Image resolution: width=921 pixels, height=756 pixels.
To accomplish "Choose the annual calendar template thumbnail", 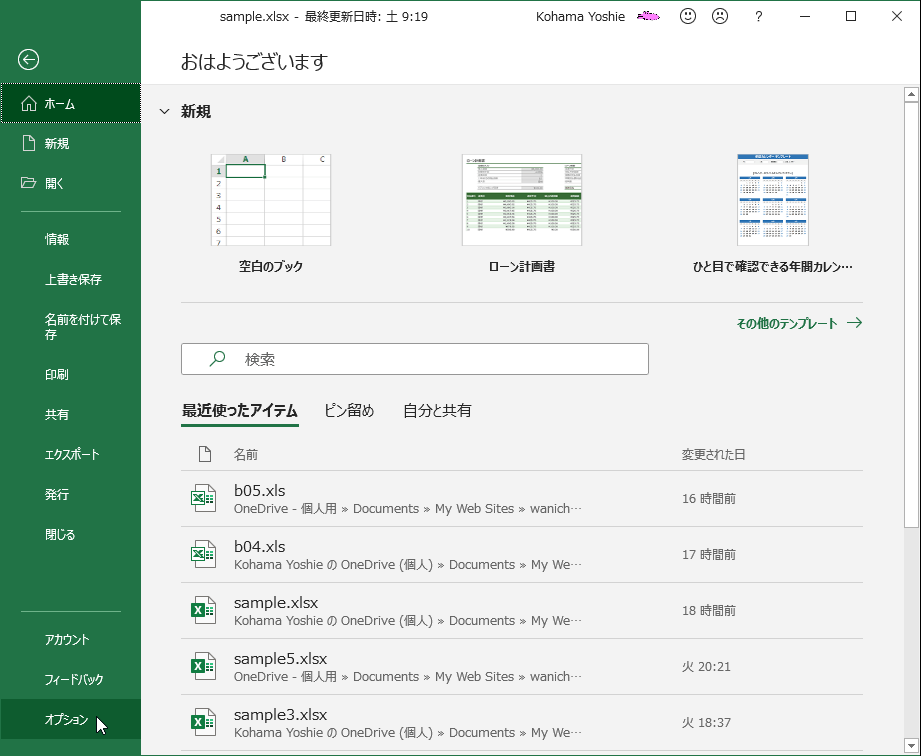I will pos(772,200).
